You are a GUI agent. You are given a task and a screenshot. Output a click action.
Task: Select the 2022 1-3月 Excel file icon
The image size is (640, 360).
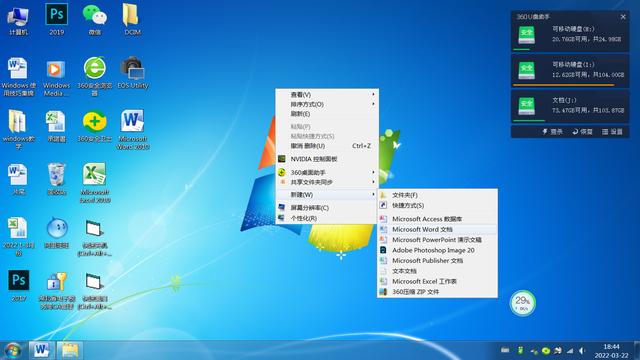pos(18,237)
